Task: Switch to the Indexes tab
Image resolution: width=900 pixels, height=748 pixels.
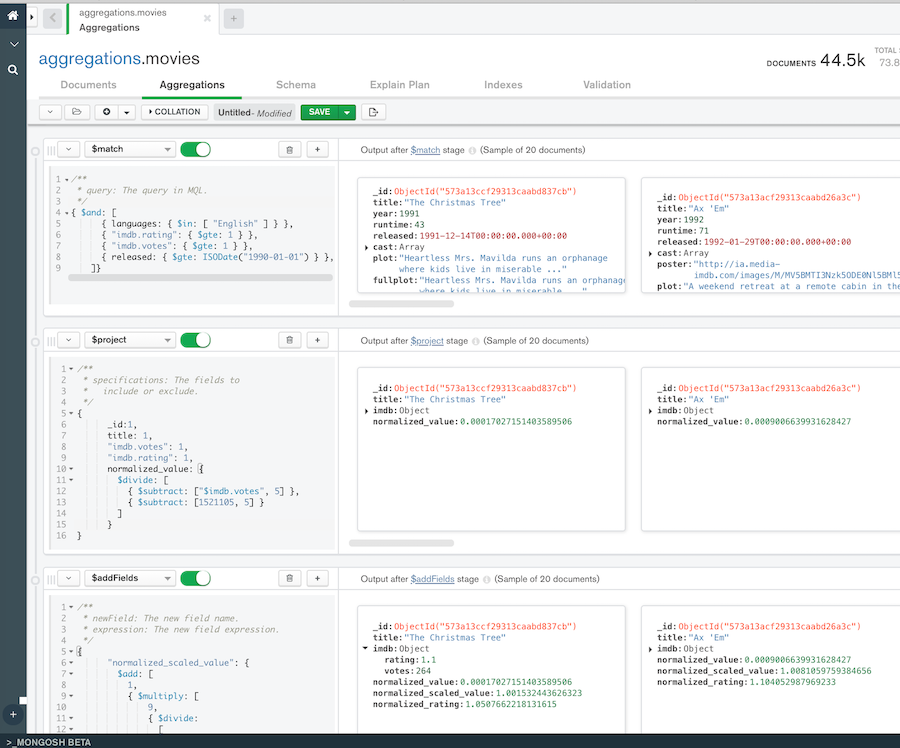Action: coord(503,85)
